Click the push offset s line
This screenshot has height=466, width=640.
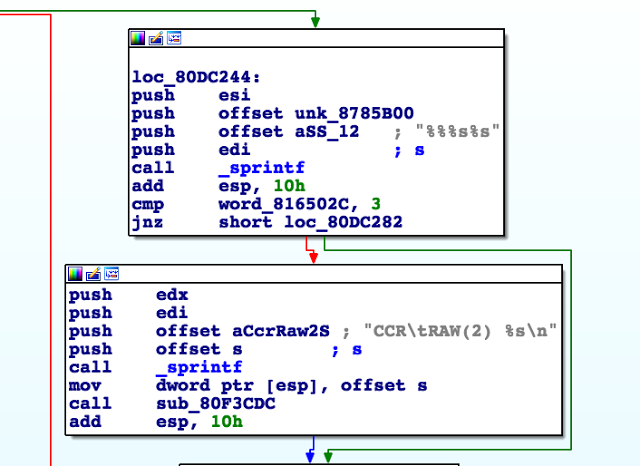(156, 350)
